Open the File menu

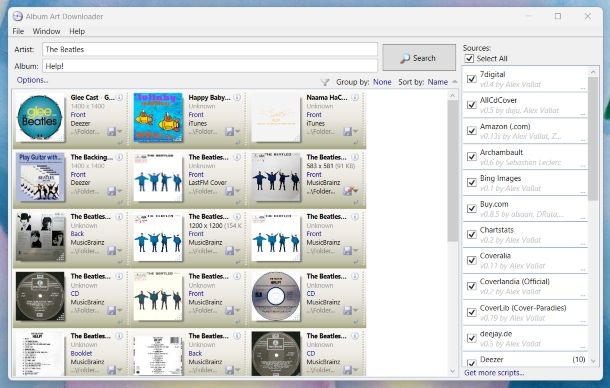pyautogui.click(x=18, y=31)
